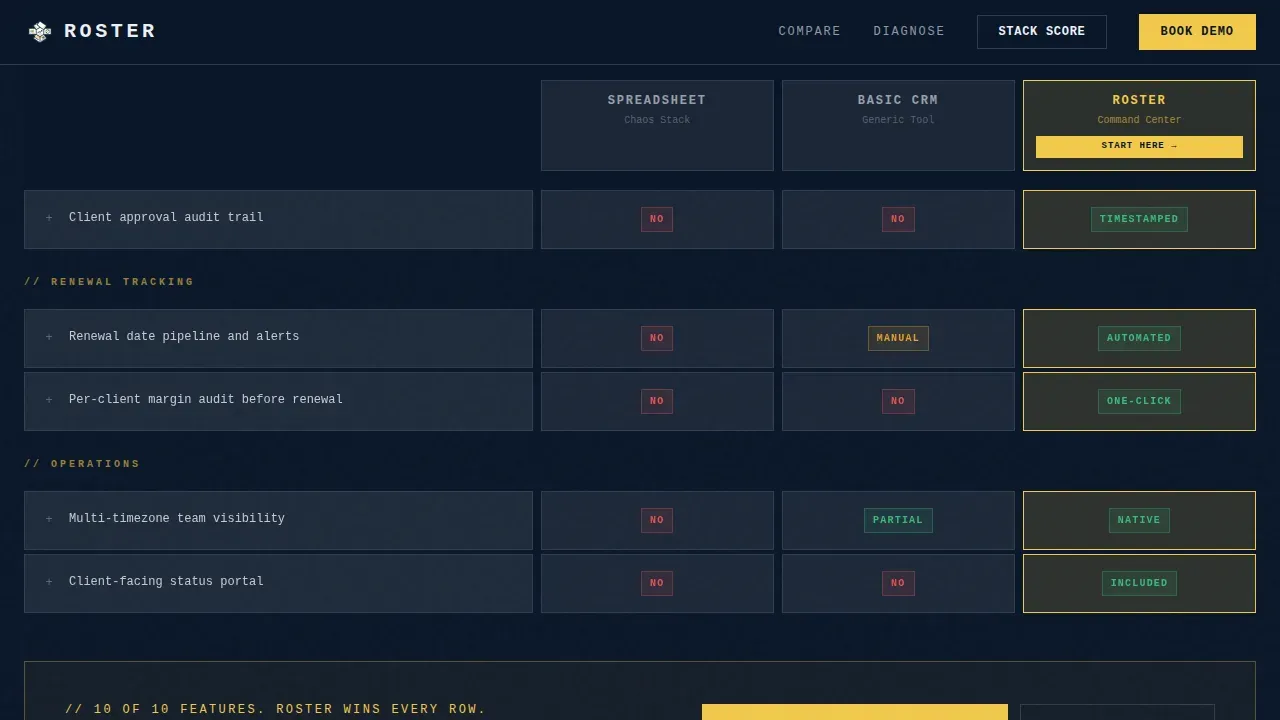This screenshot has width=1280, height=720.
Task: Click the TIMESTAMPED badge
Action: (1139, 219)
